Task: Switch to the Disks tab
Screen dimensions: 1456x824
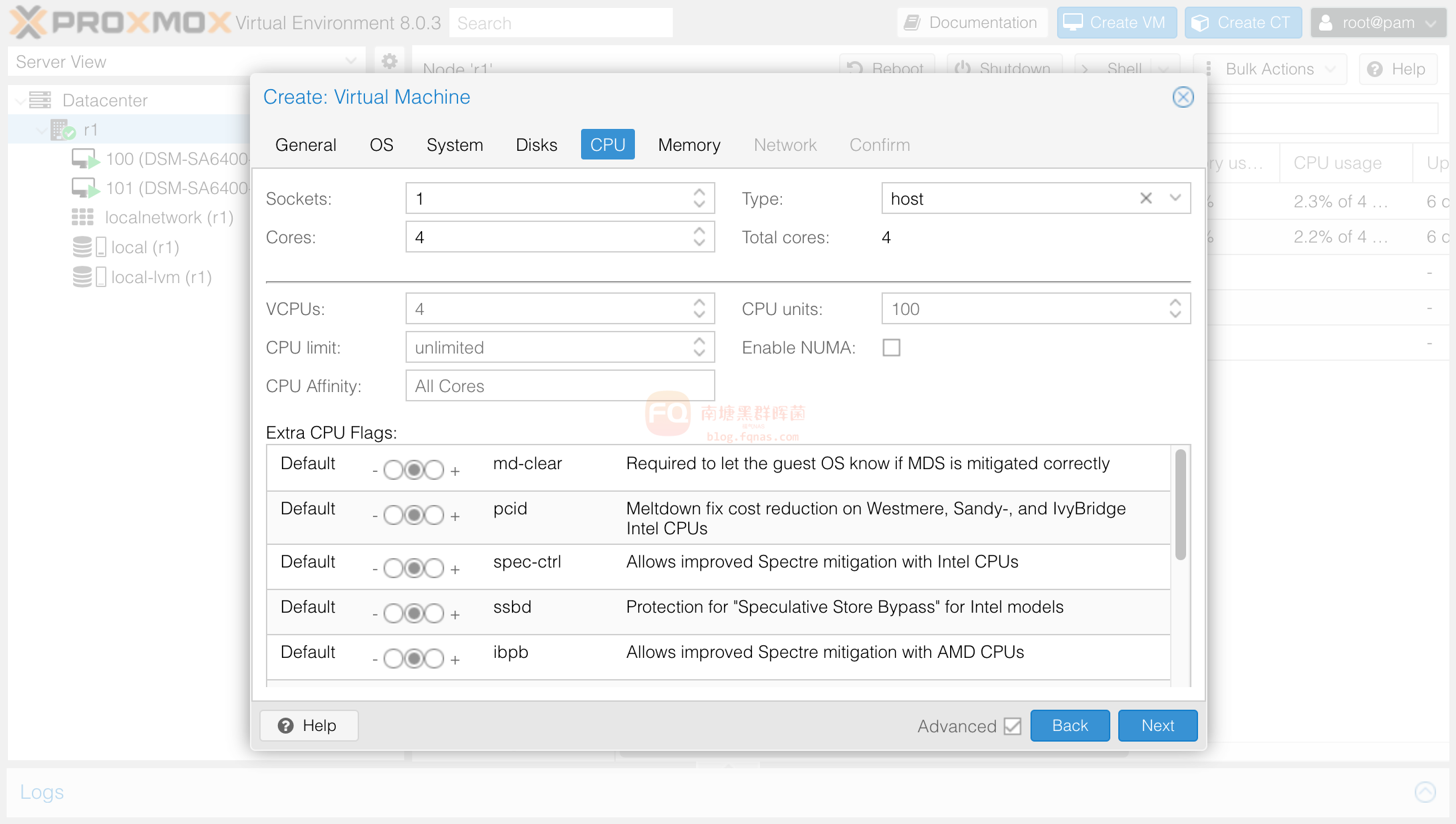Action: point(535,145)
